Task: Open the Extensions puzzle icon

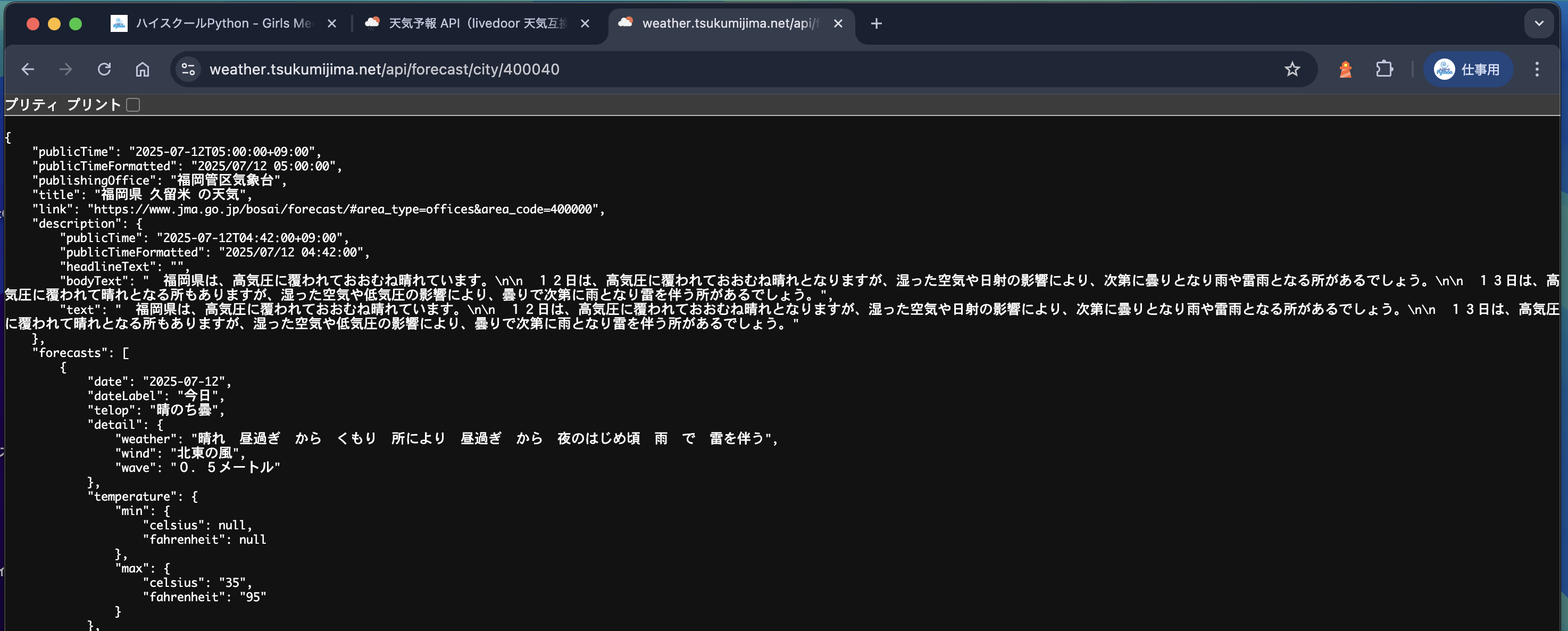Action: click(1384, 70)
